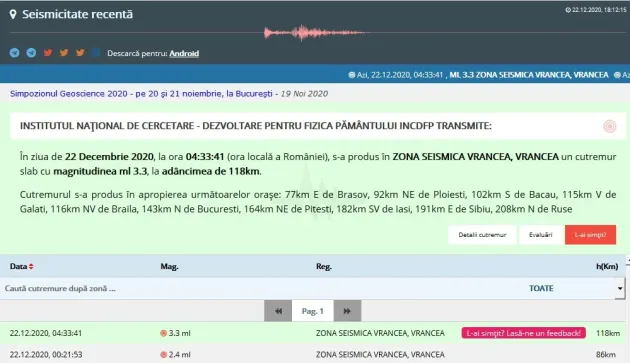The width and height of the screenshot is (630, 363).
Task: Click the Reg. column header
Action: click(x=324, y=267)
